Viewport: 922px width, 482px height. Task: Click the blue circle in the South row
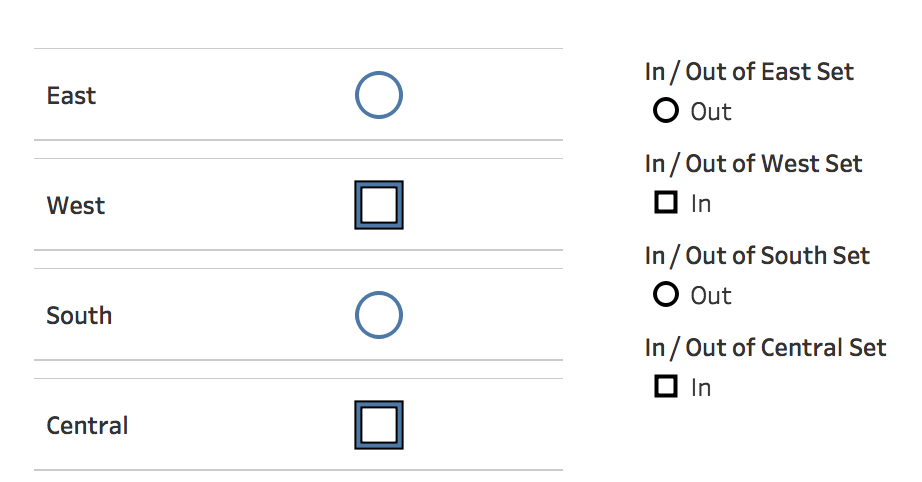[379, 315]
